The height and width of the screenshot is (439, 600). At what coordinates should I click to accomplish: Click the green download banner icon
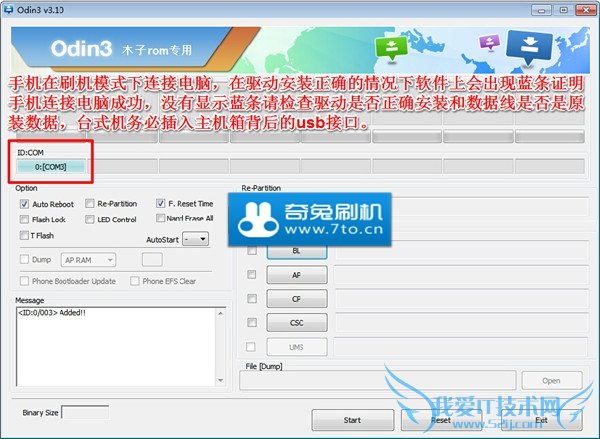point(391,48)
